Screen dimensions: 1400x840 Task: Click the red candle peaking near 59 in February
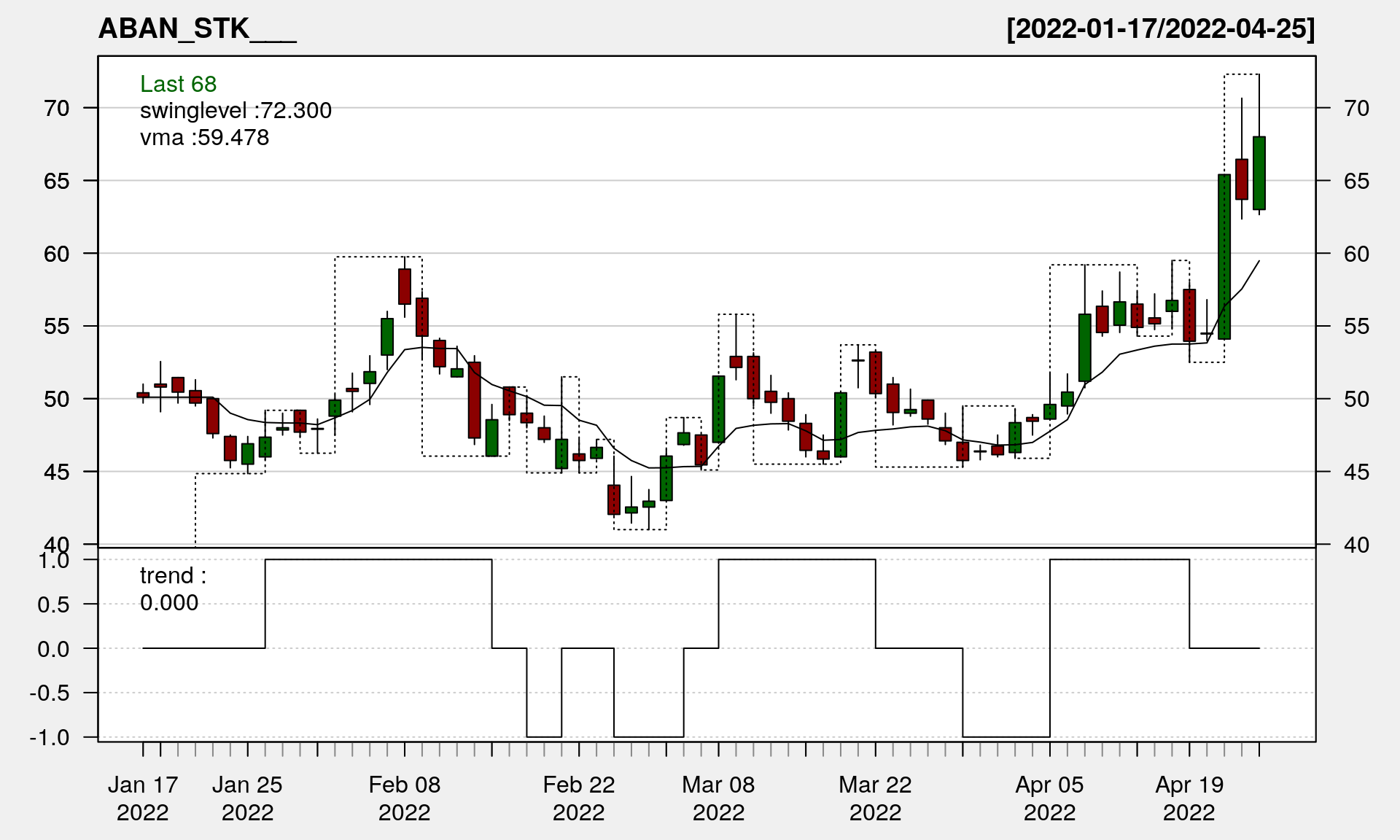405,287
